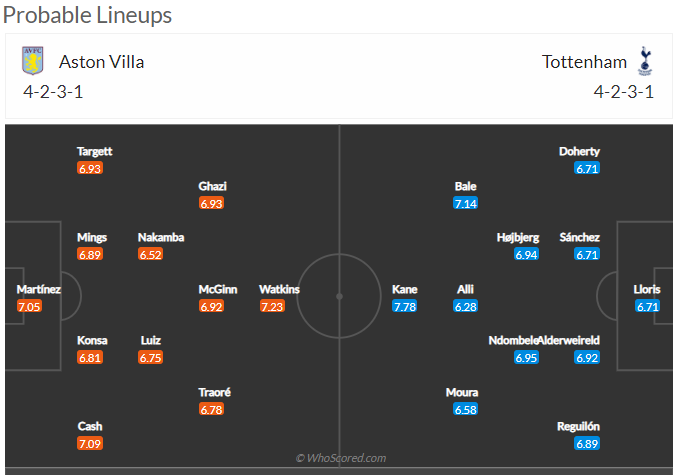This screenshot has height=475, width=677.
Task: Click the Aston Villa club crest
Action: tap(34, 61)
